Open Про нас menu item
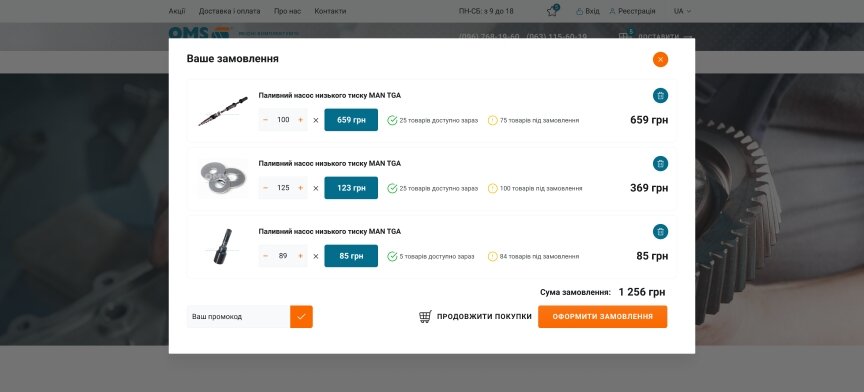The height and width of the screenshot is (392, 864). (288, 11)
